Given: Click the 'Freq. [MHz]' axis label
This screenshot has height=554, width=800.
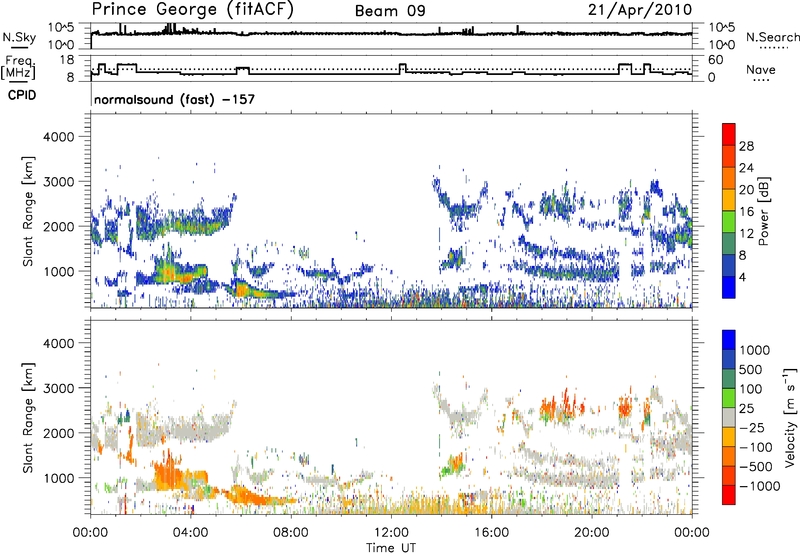Looking at the screenshot, I should (x=18, y=68).
